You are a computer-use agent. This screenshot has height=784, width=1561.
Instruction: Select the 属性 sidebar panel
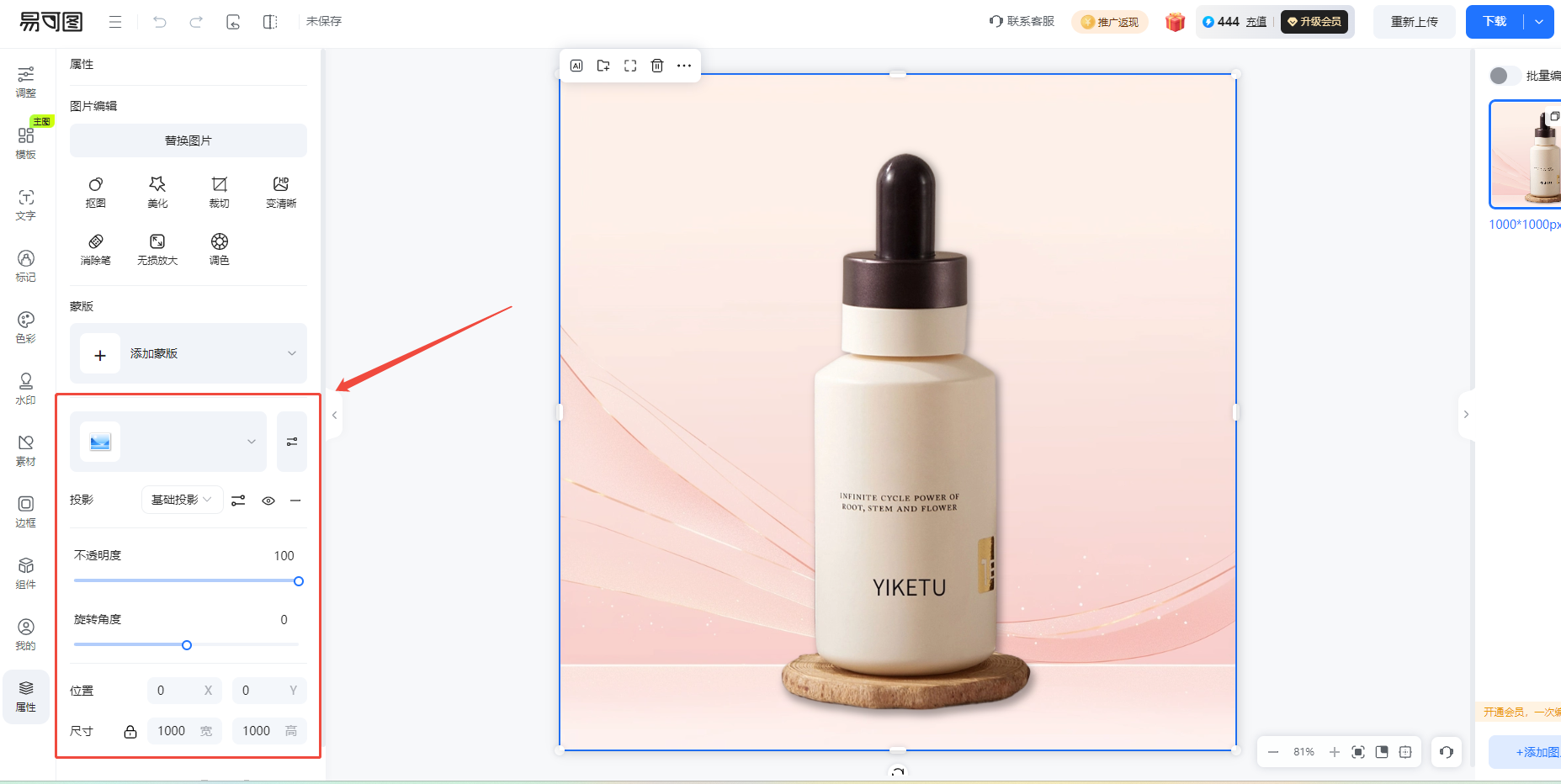(x=26, y=697)
